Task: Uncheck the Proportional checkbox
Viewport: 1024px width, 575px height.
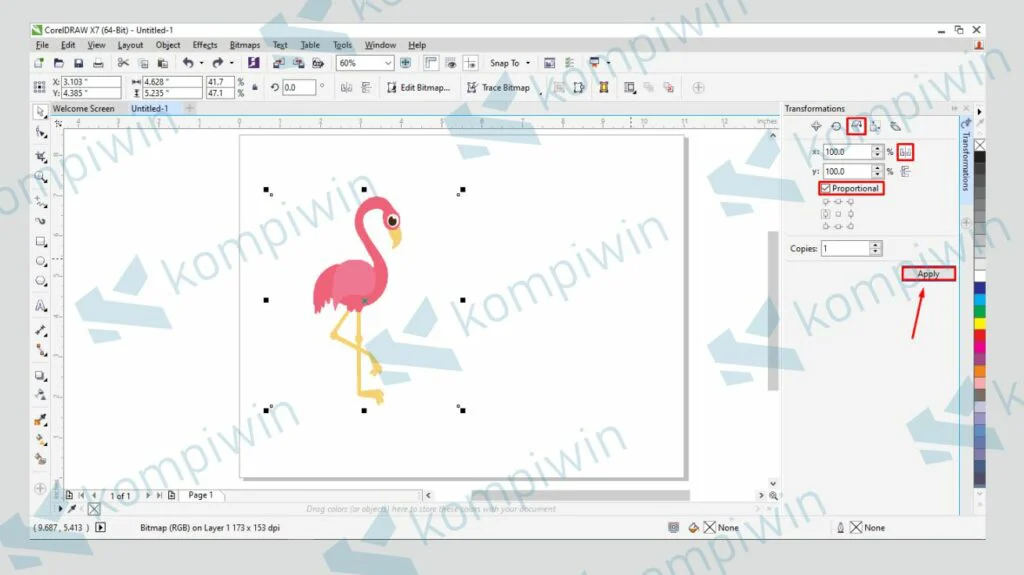Action: (x=826, y=188)
